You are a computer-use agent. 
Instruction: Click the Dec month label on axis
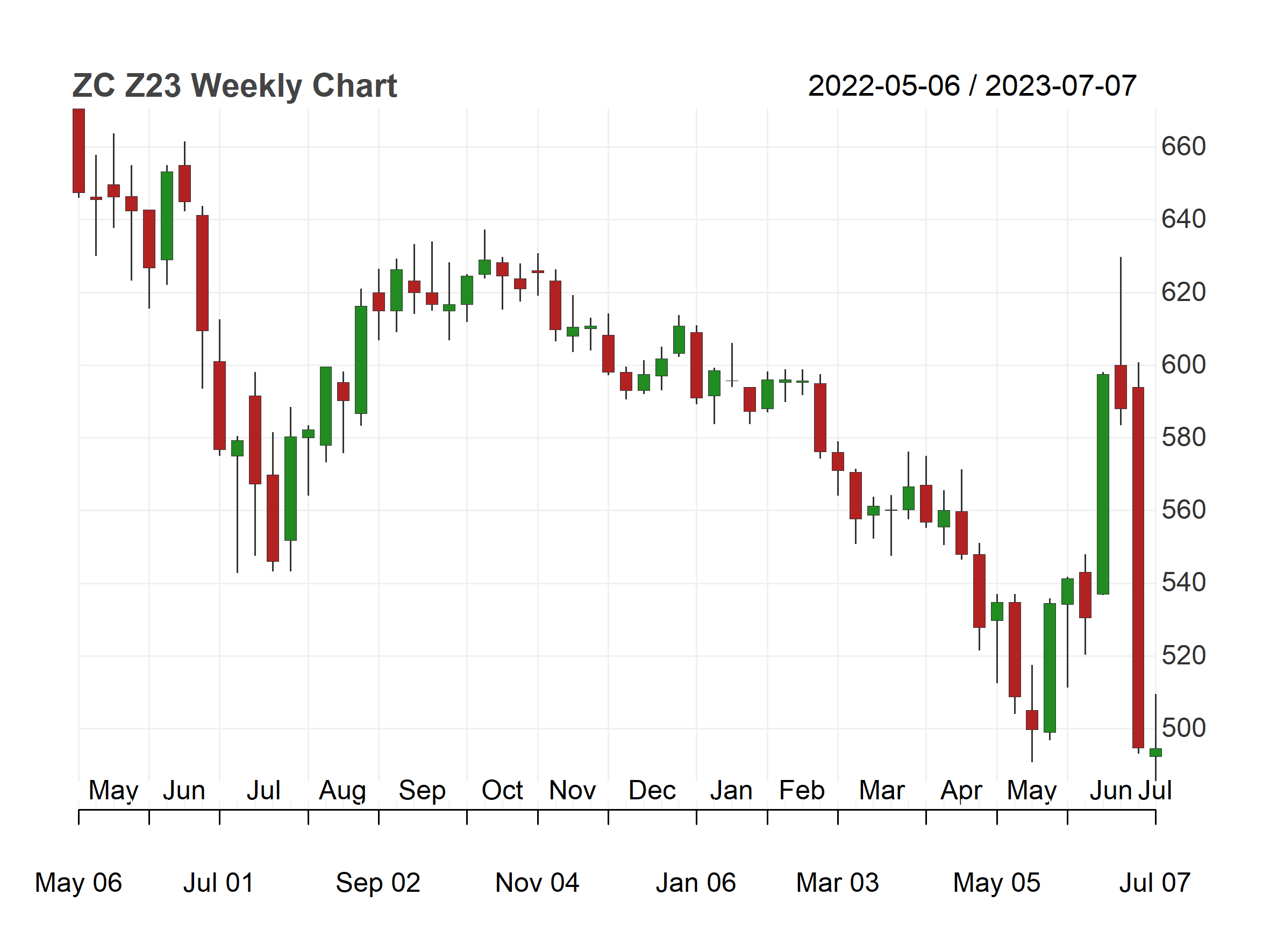652,790
